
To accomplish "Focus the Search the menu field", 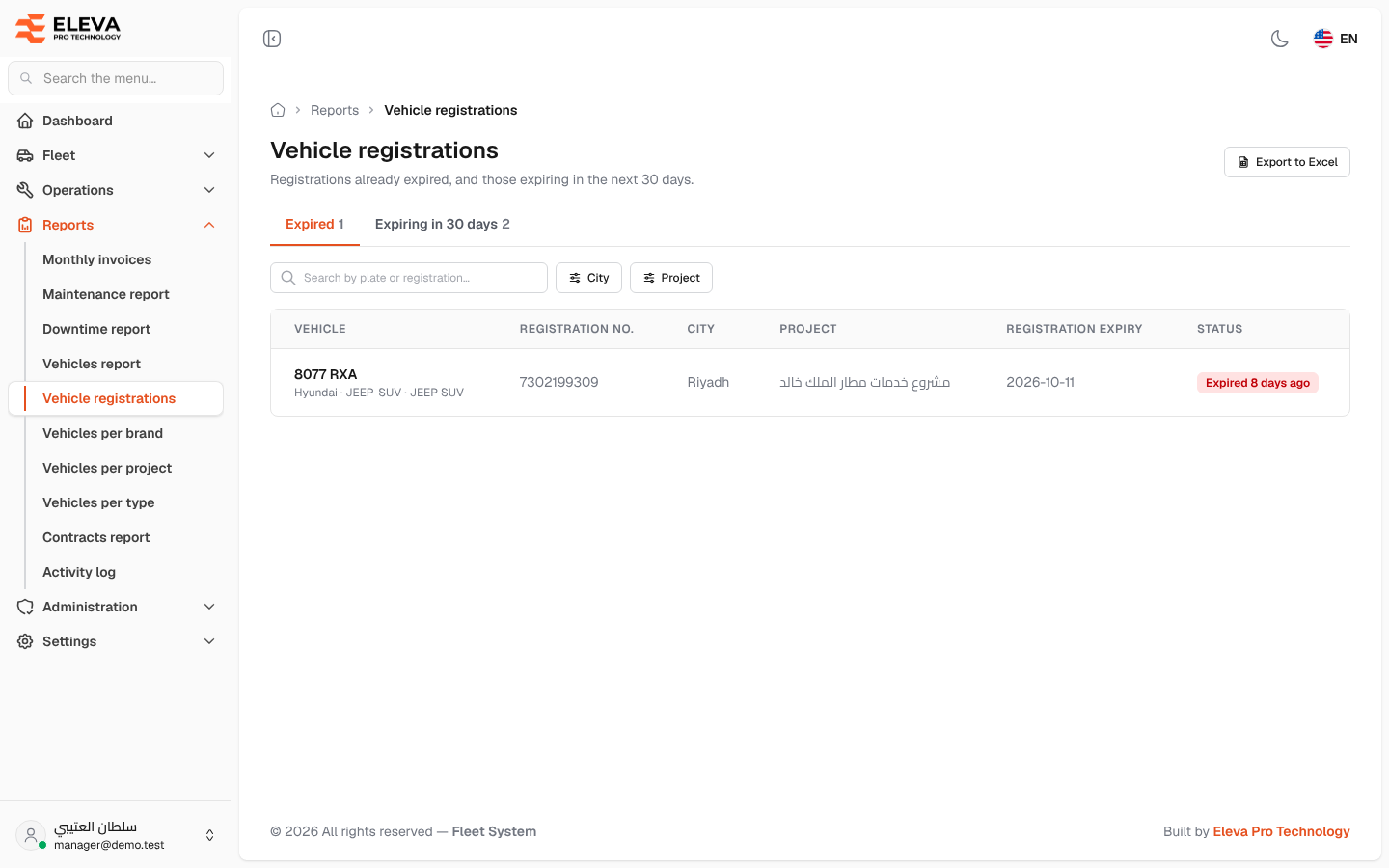I will click(x=116, y=78).
